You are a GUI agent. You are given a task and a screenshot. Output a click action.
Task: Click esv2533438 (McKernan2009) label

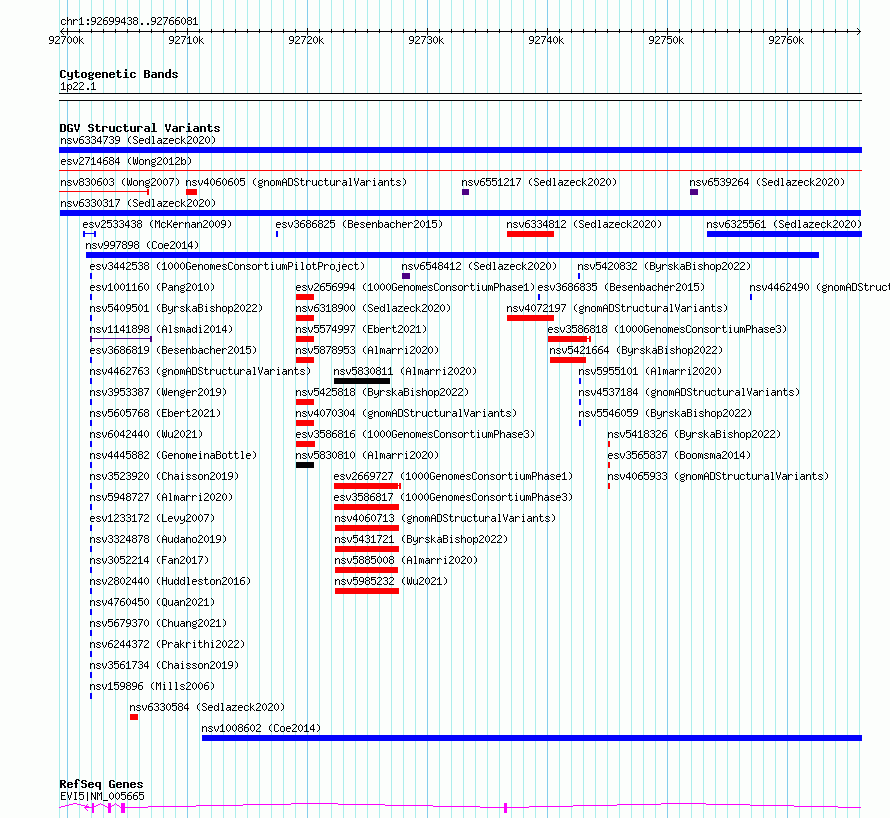[157, 224]
